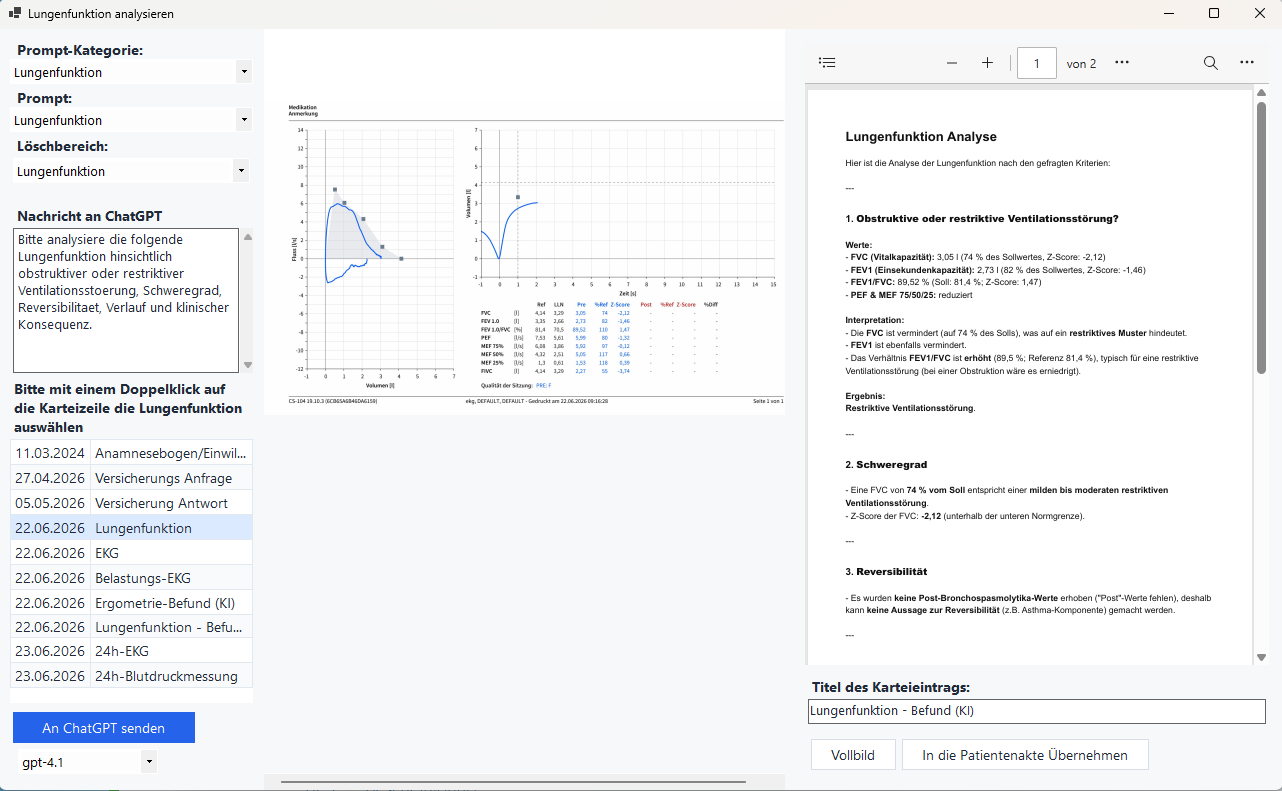Click In die Patientenakte Übernehmen

pos(1025,755)
